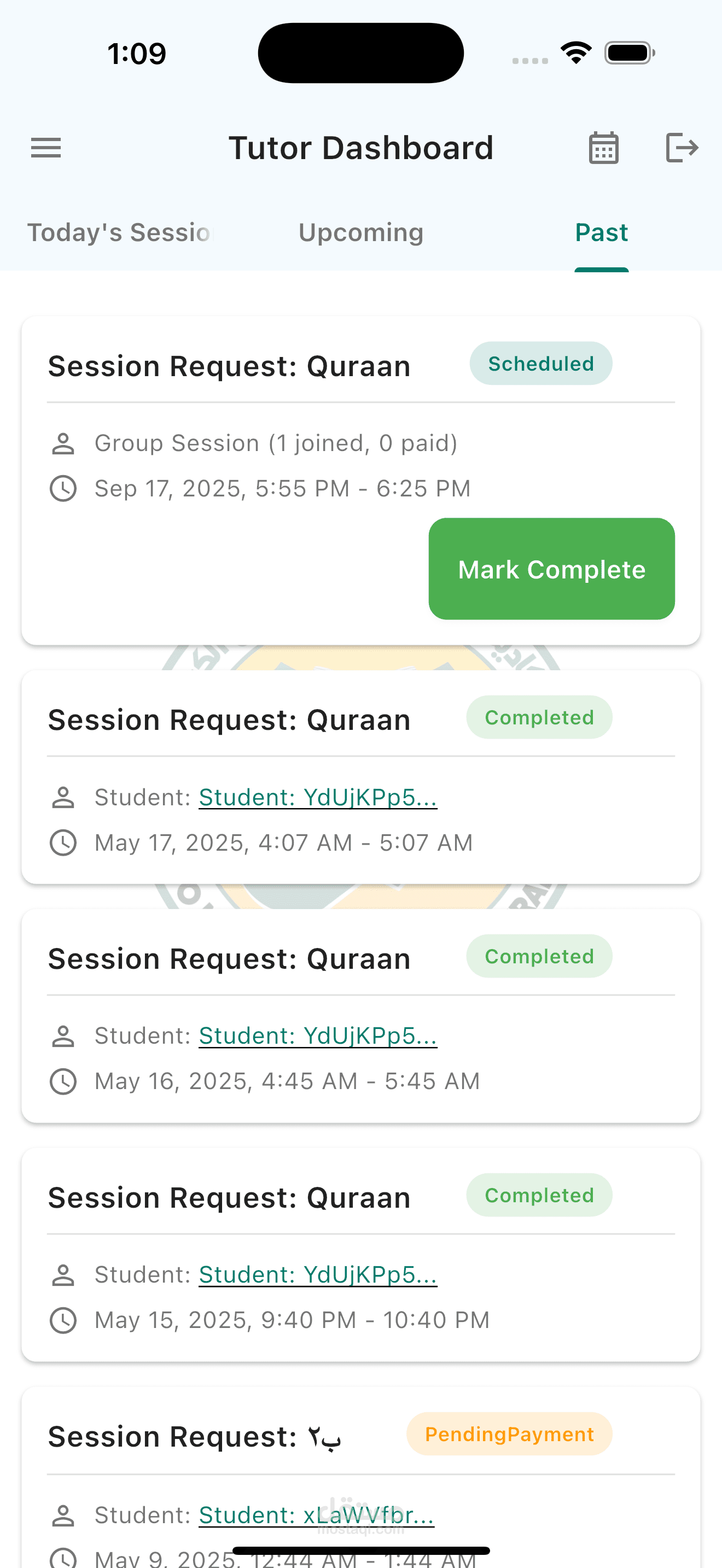
Task: Open student link on May 17 session
Action: 318,797
